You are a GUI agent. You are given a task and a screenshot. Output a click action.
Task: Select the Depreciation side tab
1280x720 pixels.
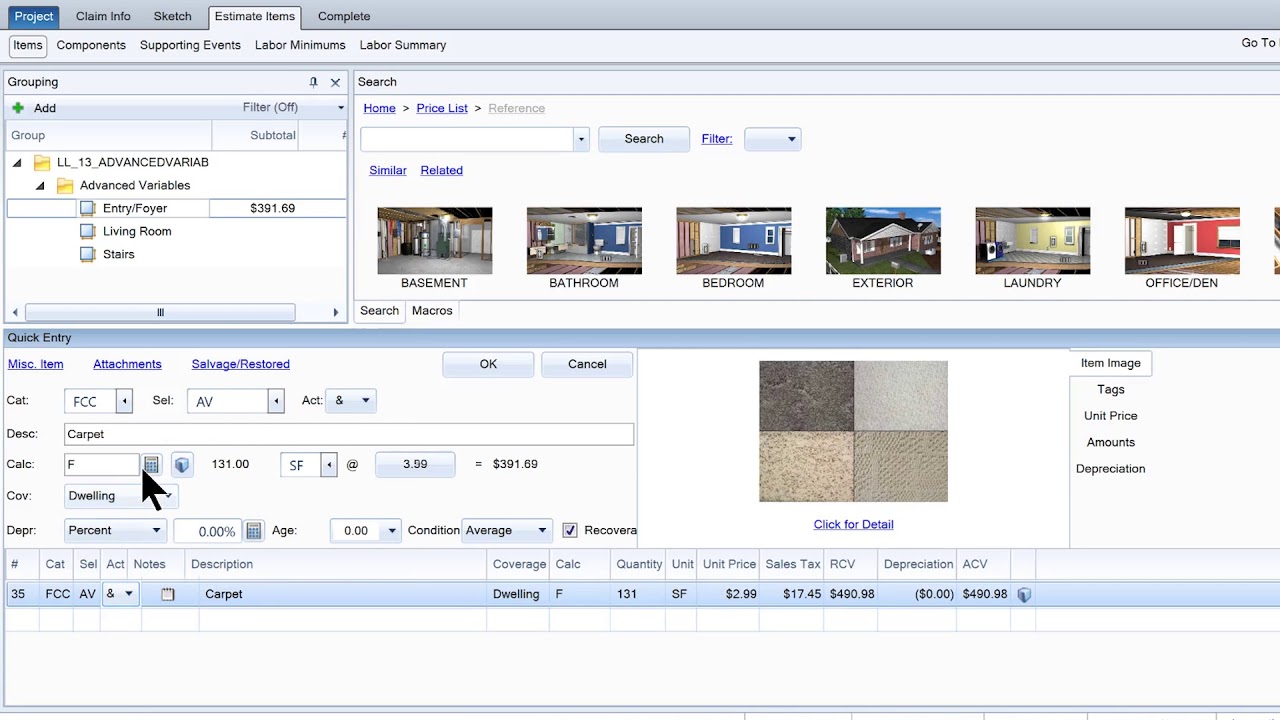pos(1110,469)
